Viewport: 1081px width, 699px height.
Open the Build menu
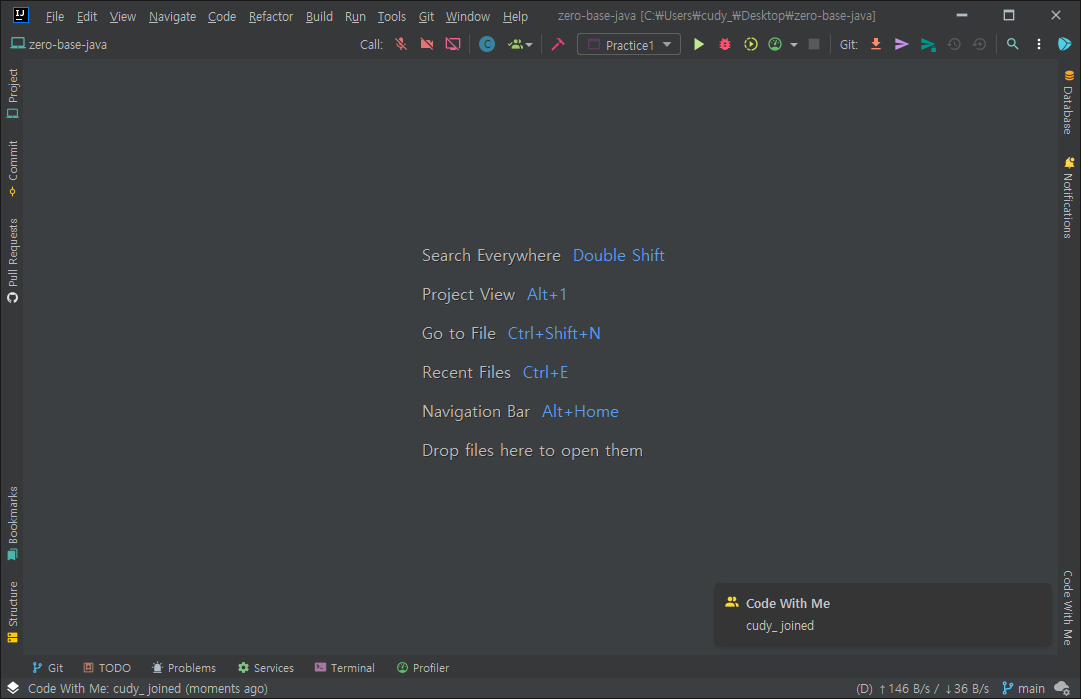(x=319, y=16)
